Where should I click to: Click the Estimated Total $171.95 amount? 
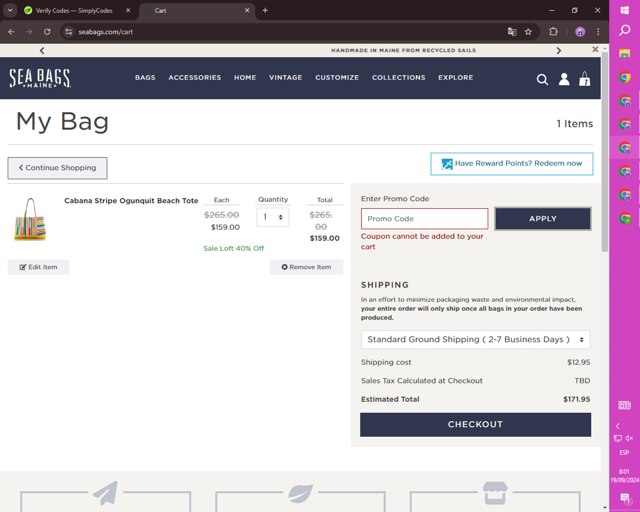(x=576, y=399)
